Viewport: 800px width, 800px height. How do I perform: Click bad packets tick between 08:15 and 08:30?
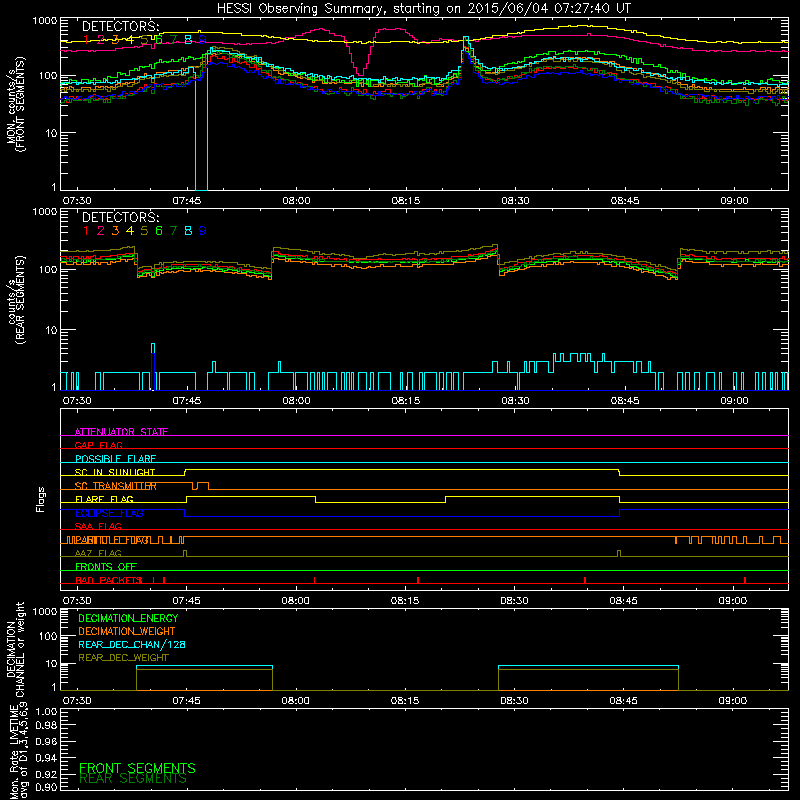coord(418,580)
